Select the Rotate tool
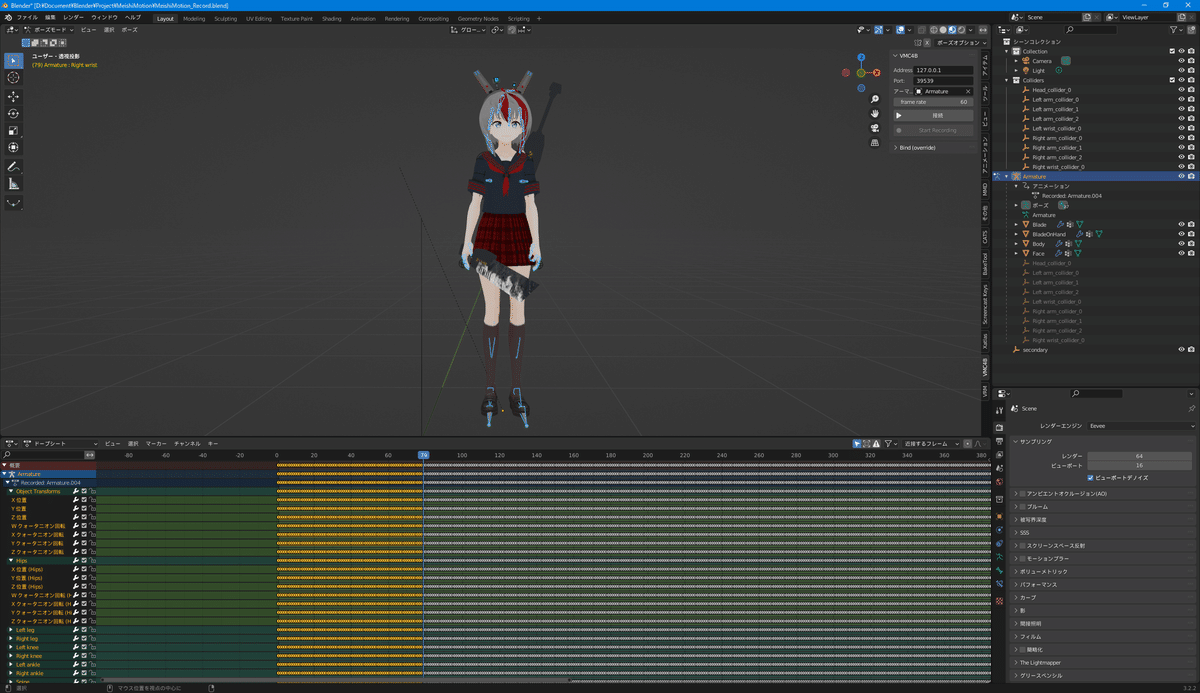1200x693 pixels. [13, 114]
